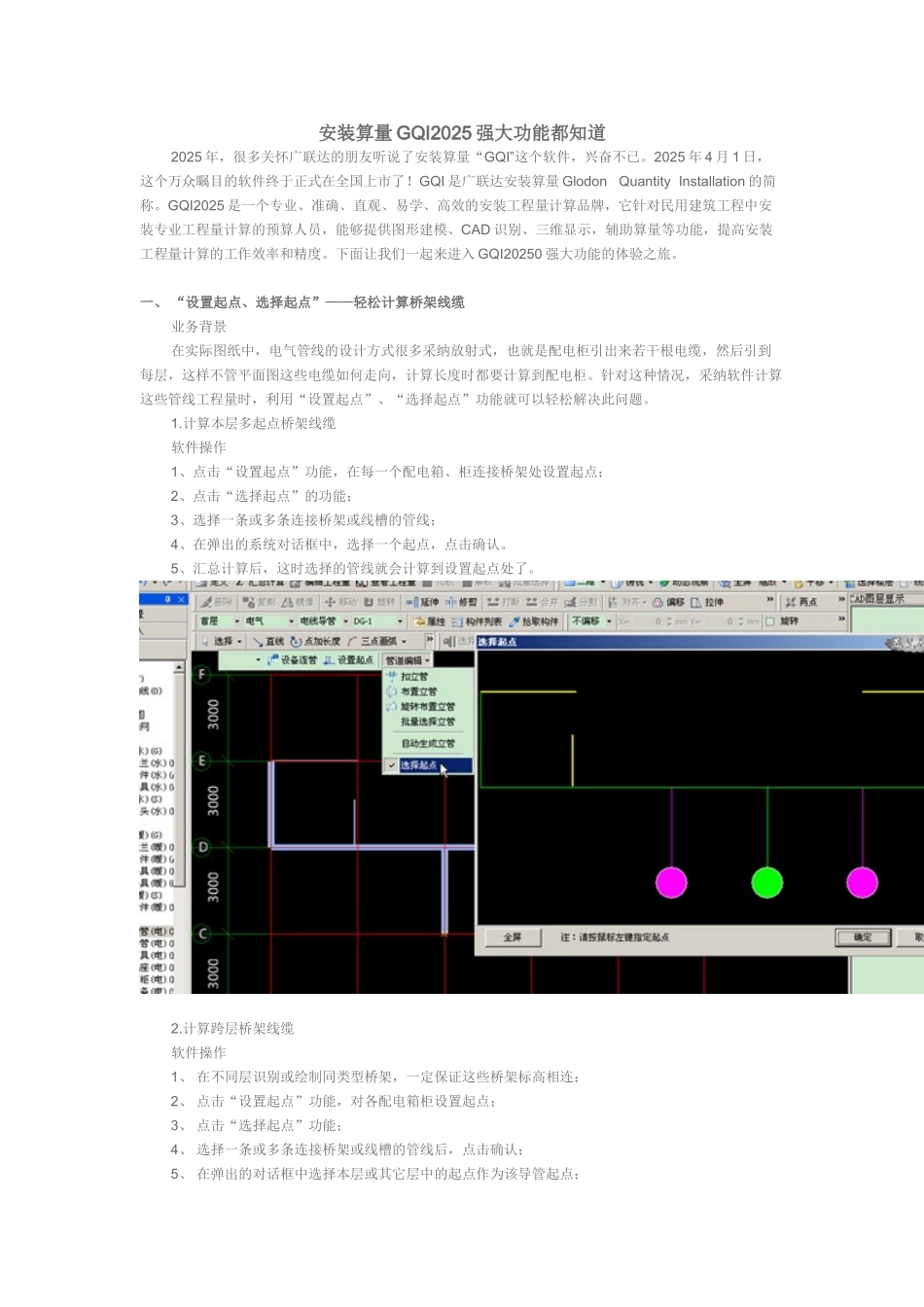Toggle the 旋转 checkbox

point(770,621)
